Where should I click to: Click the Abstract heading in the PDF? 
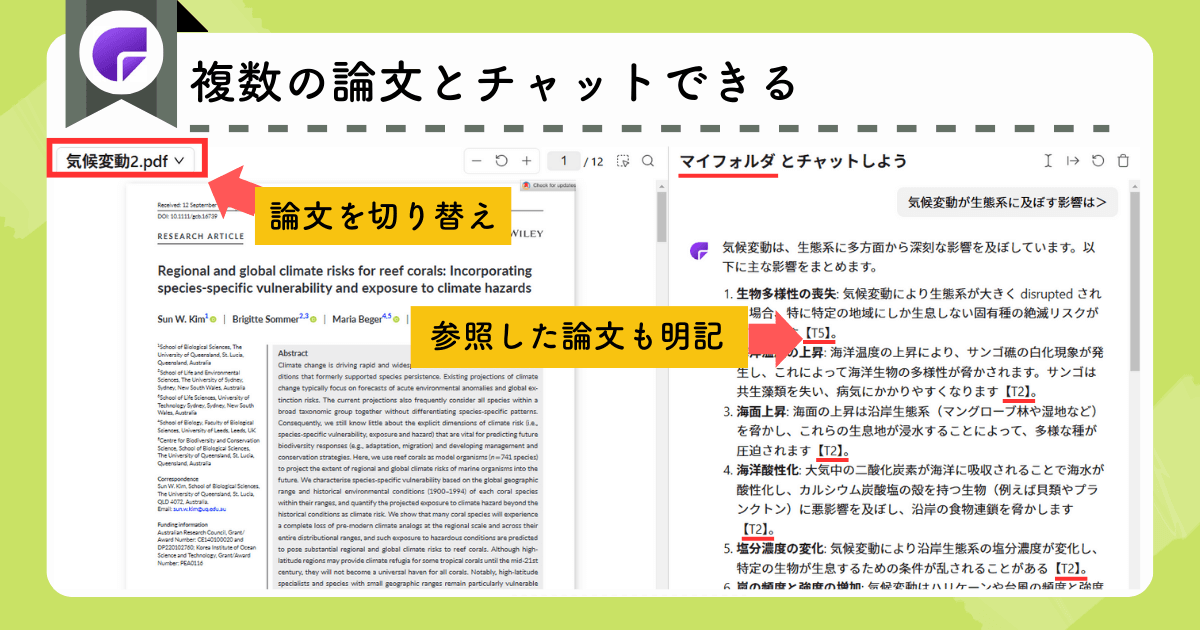click(x=293, y=353)
